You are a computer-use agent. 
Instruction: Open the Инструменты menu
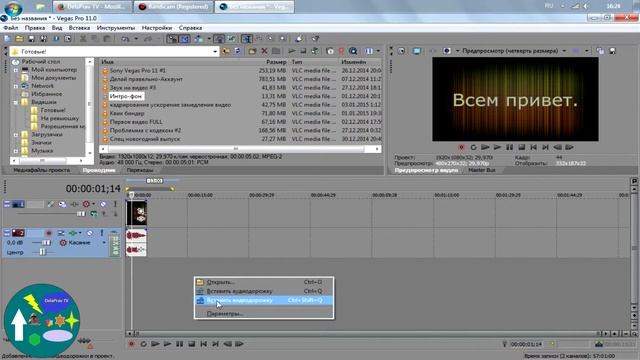(116, 28)
